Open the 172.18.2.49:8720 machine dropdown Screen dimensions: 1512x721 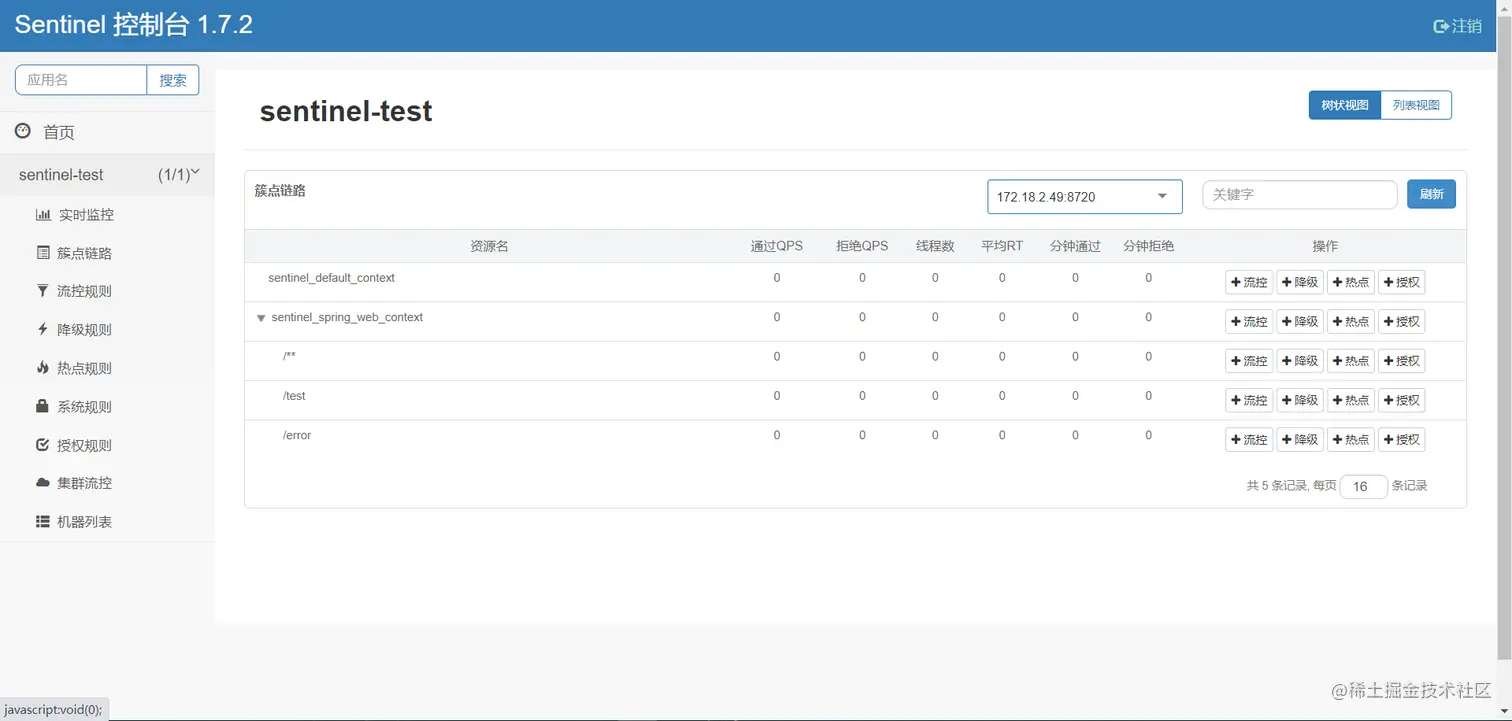coord(1084,197)
